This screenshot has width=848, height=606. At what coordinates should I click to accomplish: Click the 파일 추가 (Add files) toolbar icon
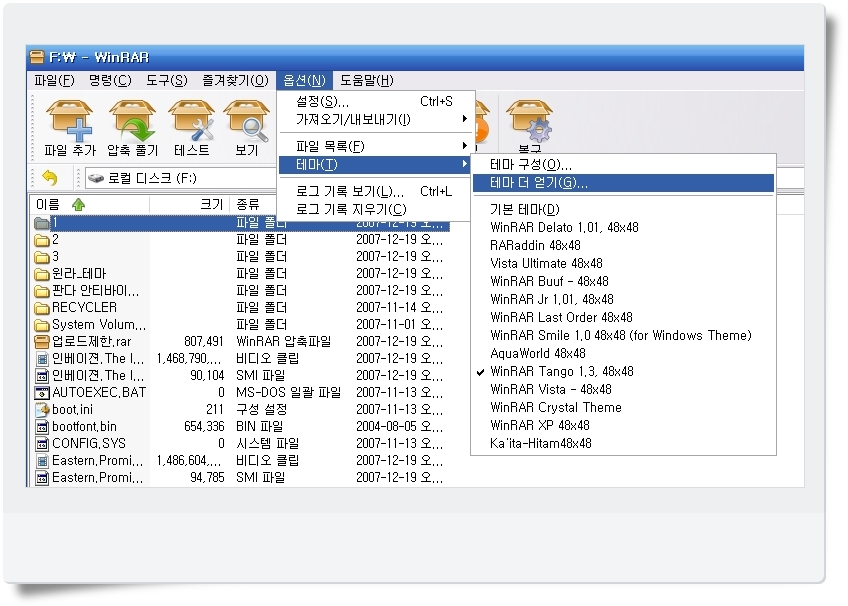[x=70, y=121]
